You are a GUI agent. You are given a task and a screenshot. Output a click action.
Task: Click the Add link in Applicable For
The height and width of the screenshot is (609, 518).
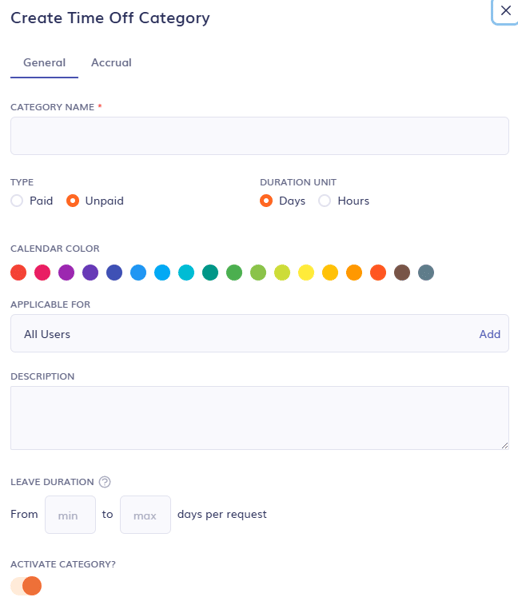pos(490,334)
